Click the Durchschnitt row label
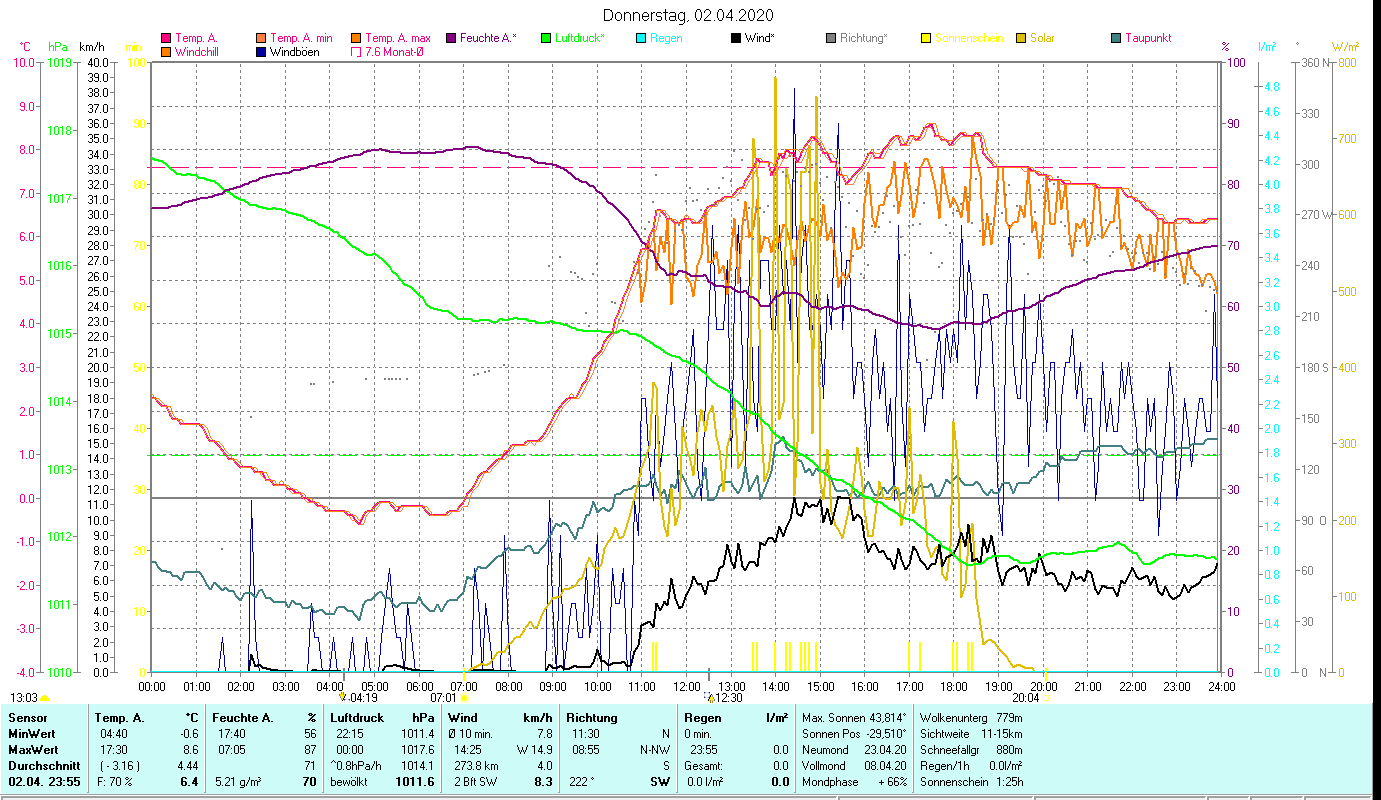Screen dimensions: 1381x800 tap(42, 766)
